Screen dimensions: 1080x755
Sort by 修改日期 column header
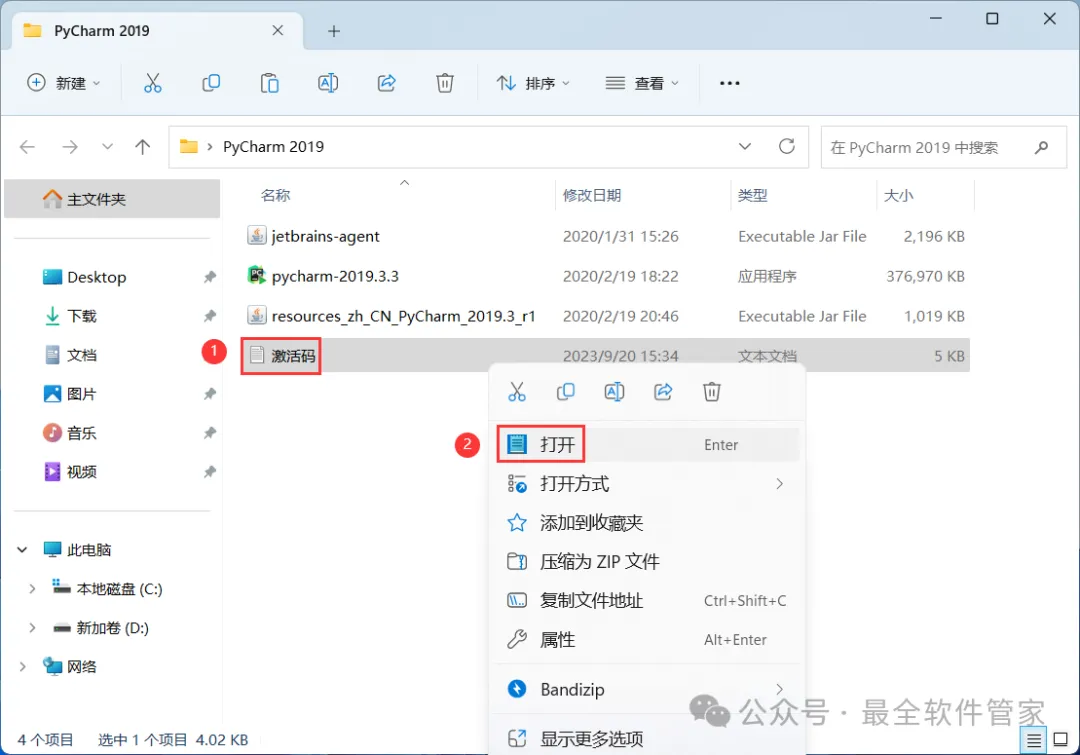(592, 196)
